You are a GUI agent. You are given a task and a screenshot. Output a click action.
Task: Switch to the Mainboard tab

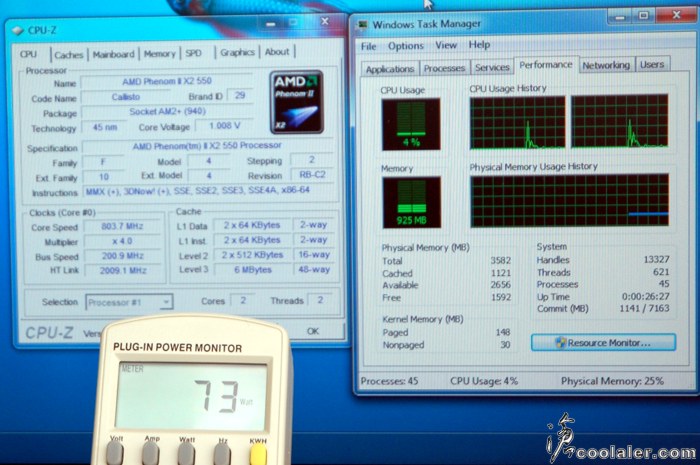[113, 54]
